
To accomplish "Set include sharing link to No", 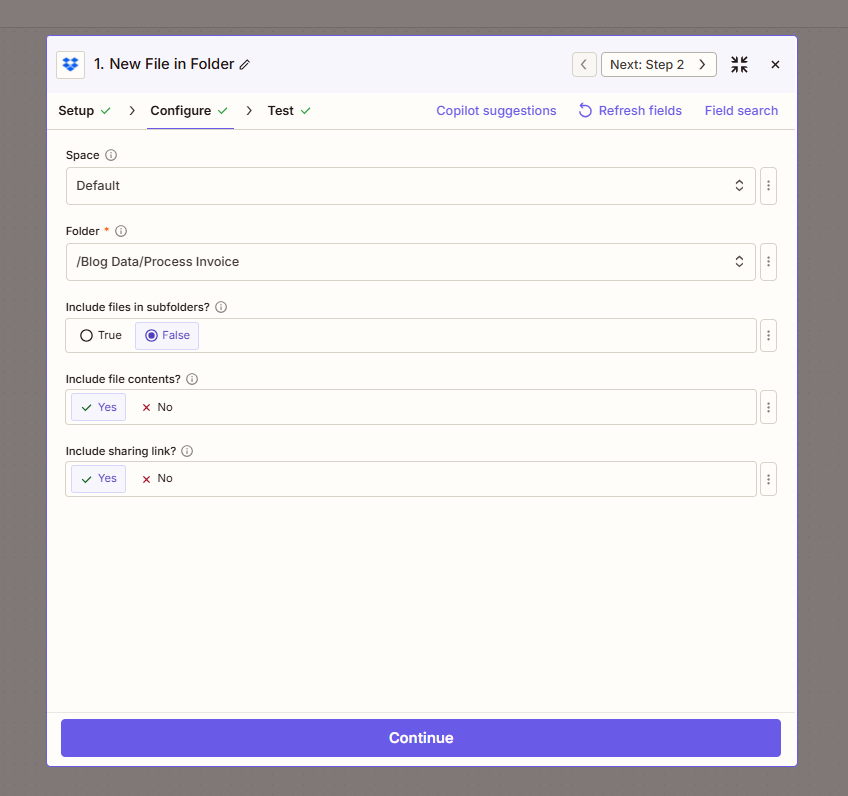I will 158,478.
